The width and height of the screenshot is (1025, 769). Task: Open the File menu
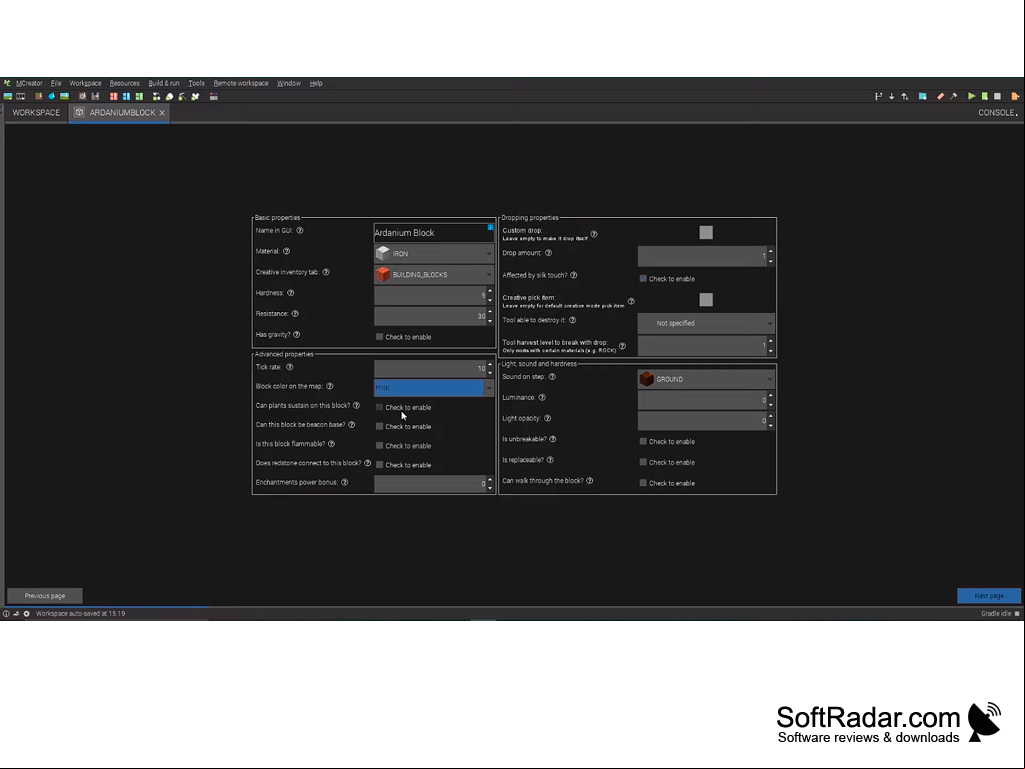56,84
